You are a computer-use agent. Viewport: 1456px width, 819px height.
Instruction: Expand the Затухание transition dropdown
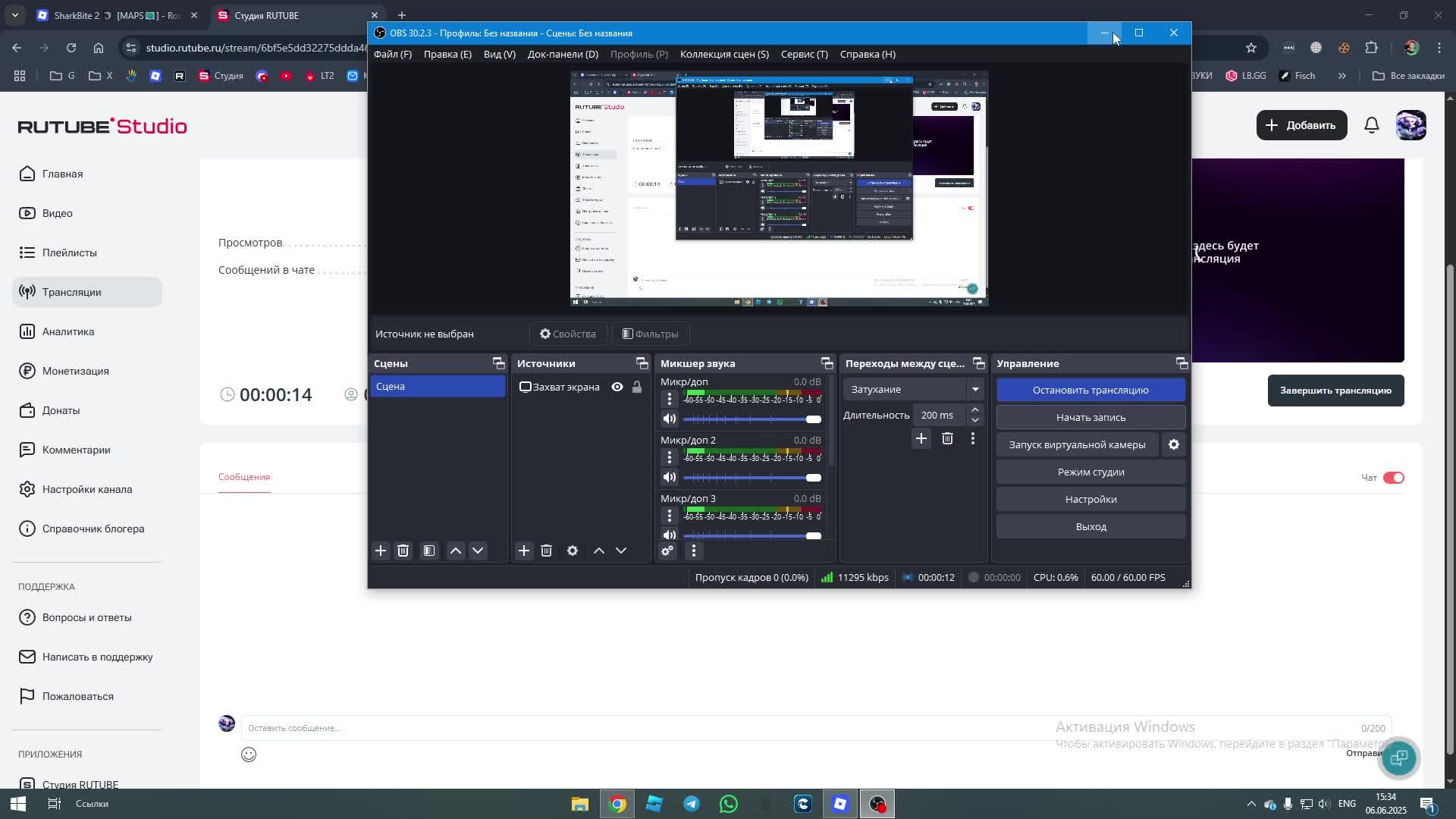(x=975, y=389)
